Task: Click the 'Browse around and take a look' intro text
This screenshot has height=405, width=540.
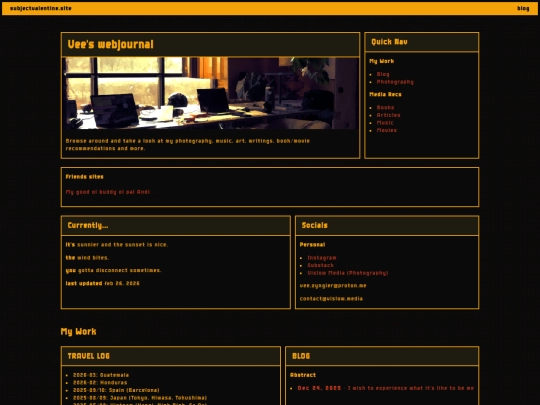Action: [x=188, y=145]
